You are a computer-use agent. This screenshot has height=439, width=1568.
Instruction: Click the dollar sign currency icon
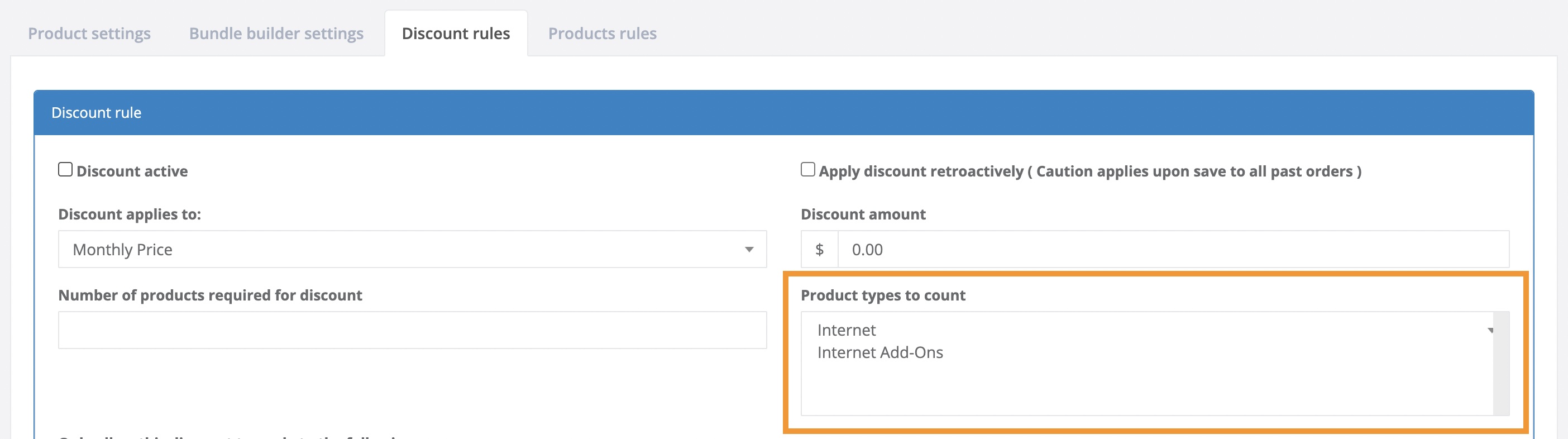(x=819, y=250)
